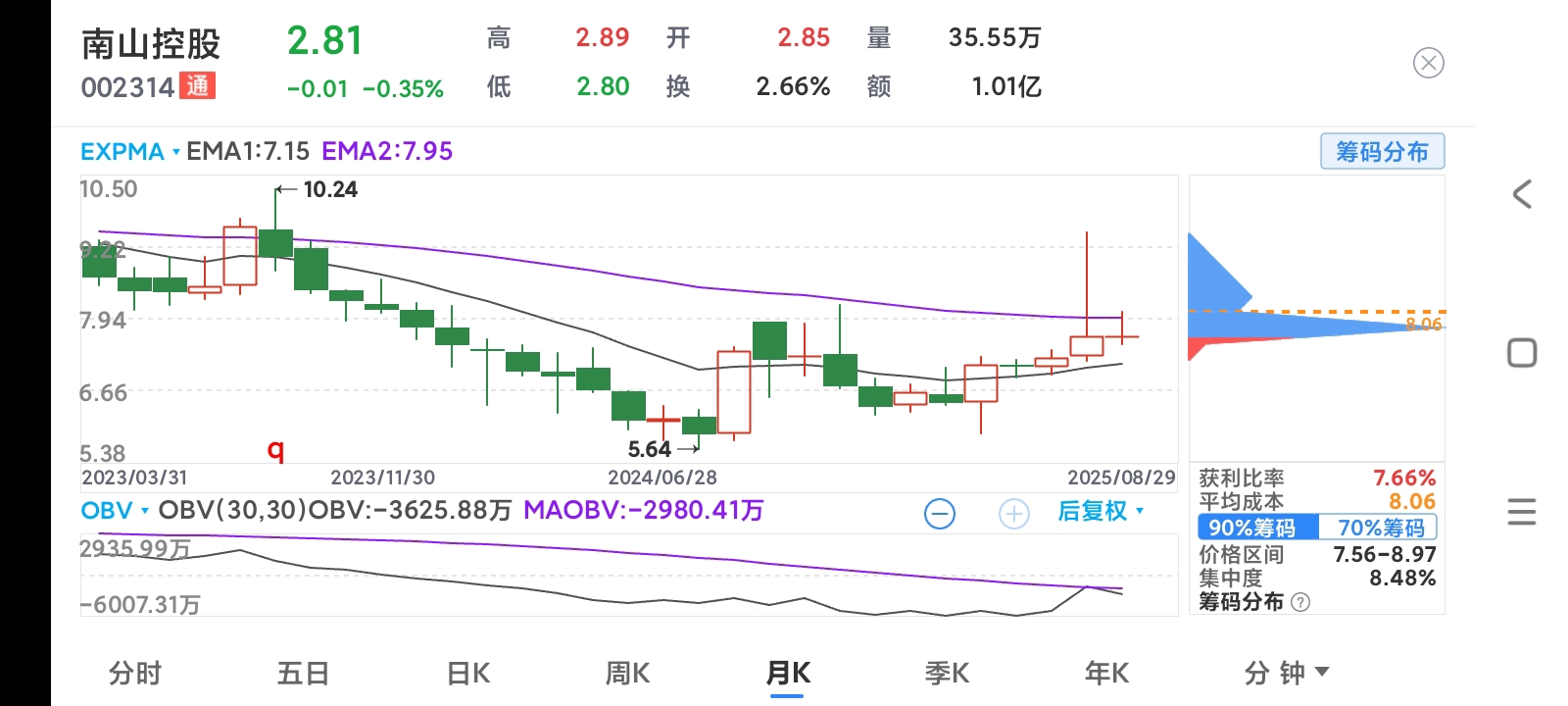
Task: Tap the low price 2.80
Action: click(603, 86)
